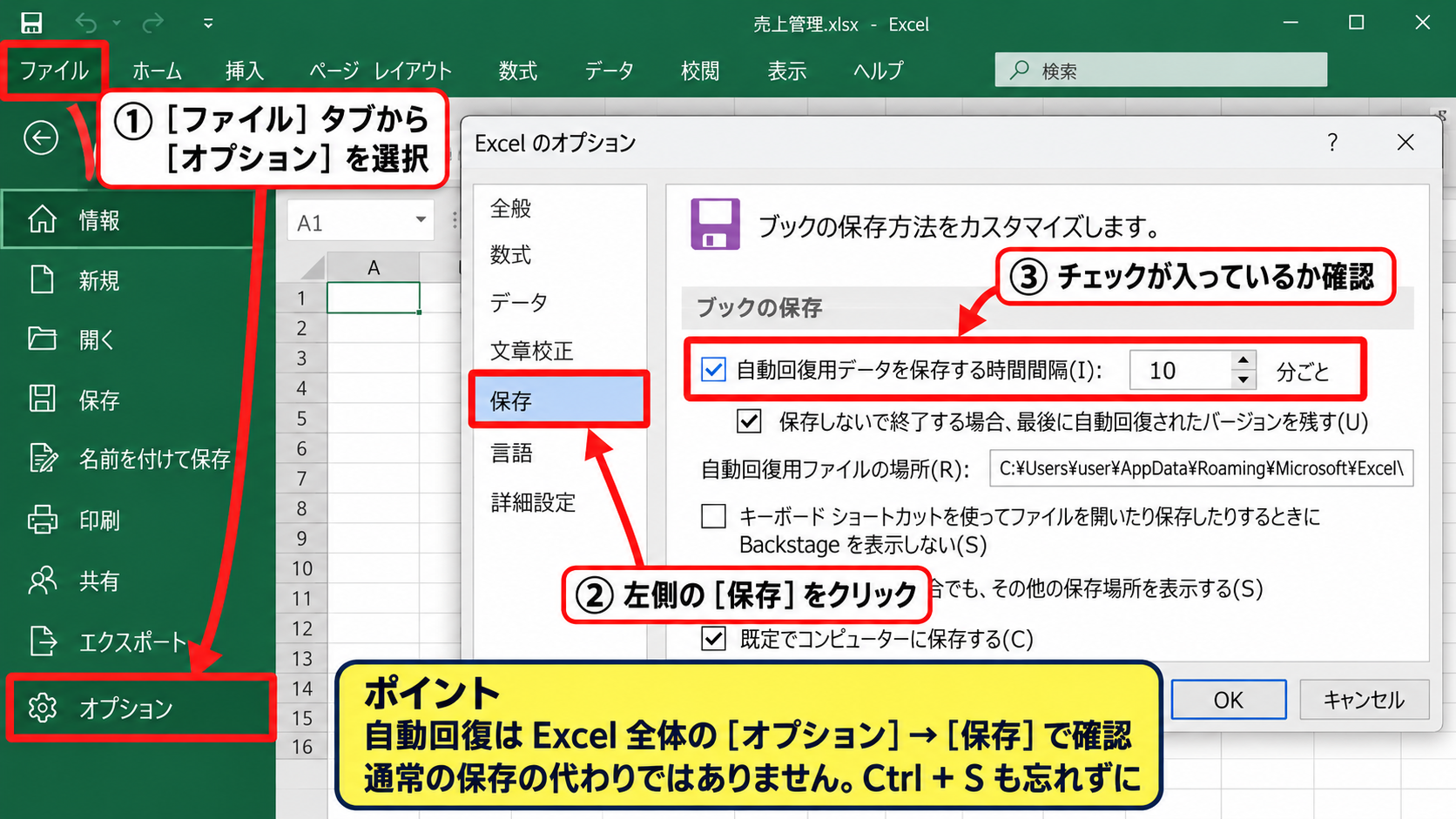The image size is (1456, 819).
Task: Toggle 既定でコンピューターに保存する checkbox
Action: (713, 639)
